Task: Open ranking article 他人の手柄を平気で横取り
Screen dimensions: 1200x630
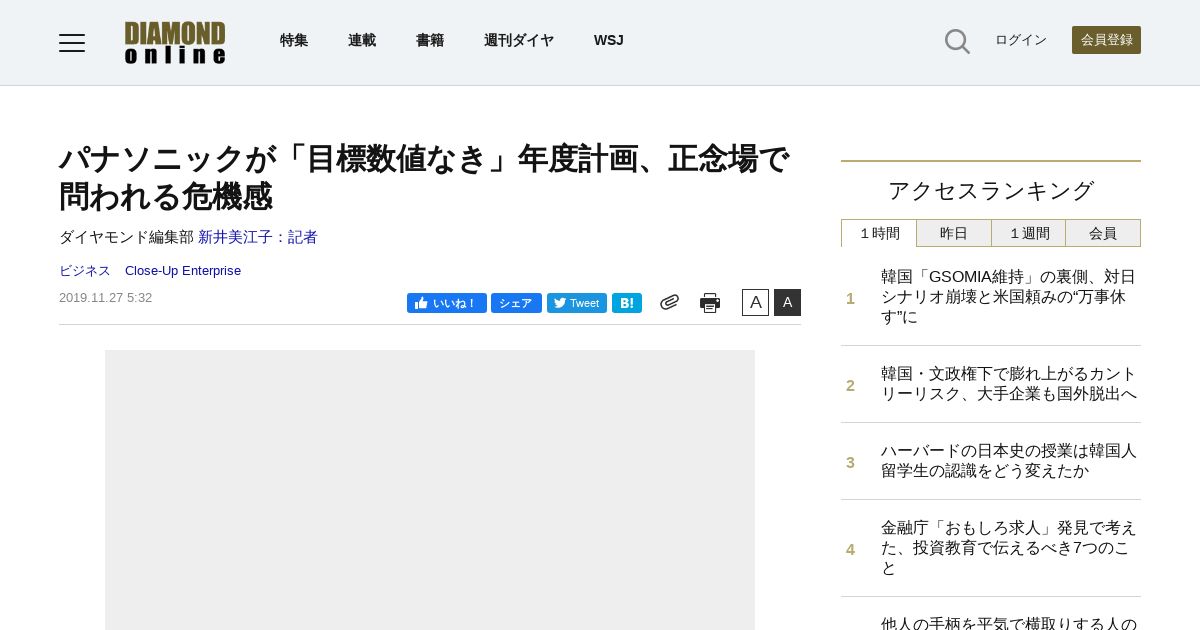Action: point(1010,622)
